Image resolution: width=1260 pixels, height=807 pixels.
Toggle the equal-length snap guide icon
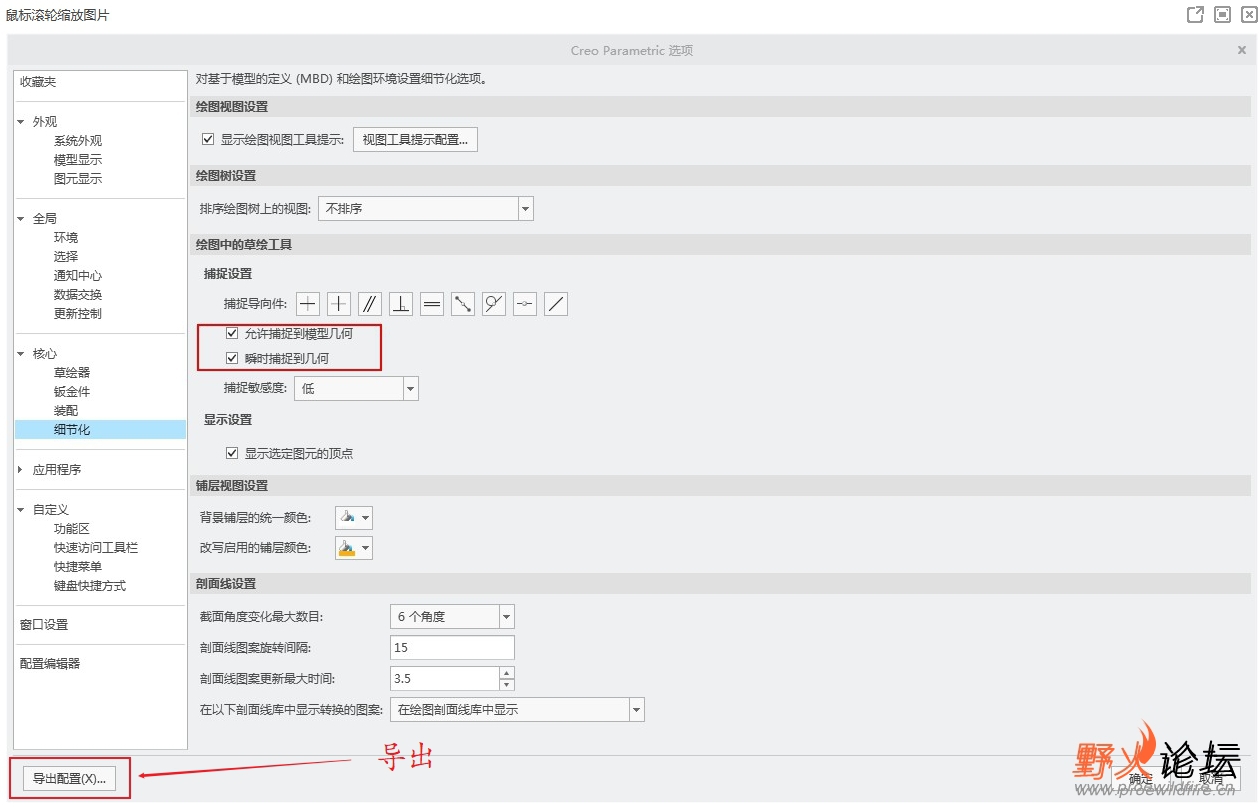click(432, 304)
